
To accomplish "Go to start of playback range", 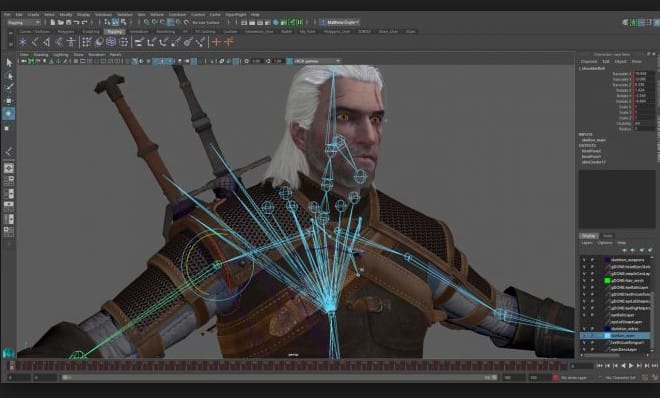I will 600,366.
